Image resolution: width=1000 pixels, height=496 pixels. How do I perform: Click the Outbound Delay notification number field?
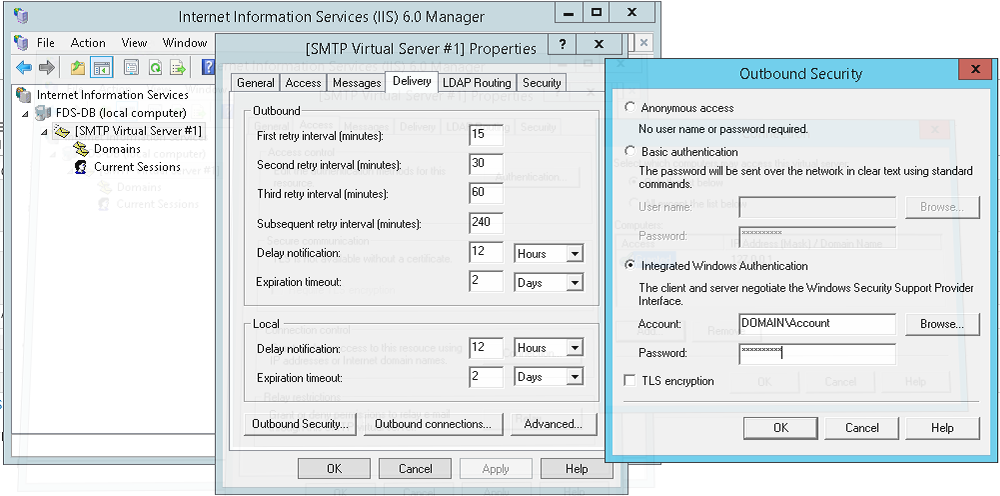point(486,252)
